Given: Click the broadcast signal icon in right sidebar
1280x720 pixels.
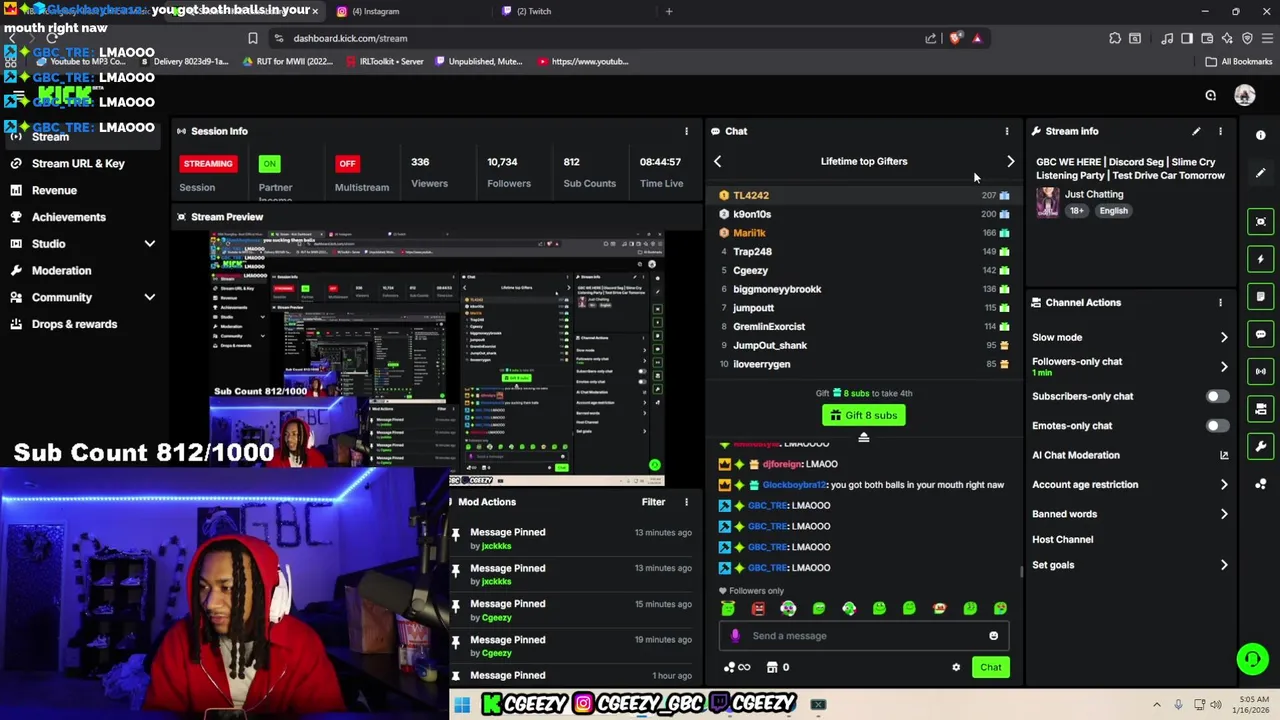Looking at the screenshot, I should 1261,371.
